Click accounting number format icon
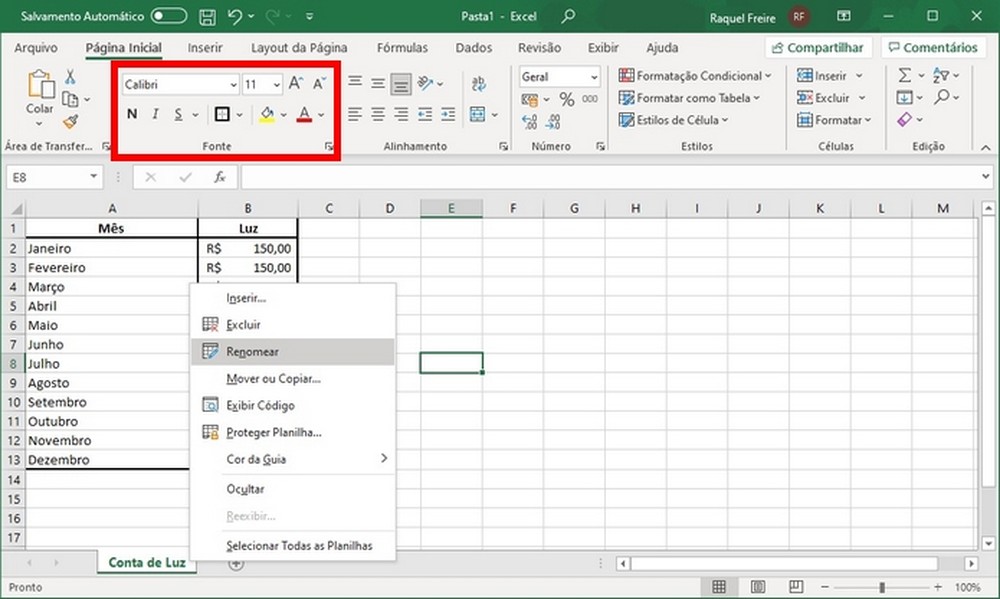 click(530, 100)
